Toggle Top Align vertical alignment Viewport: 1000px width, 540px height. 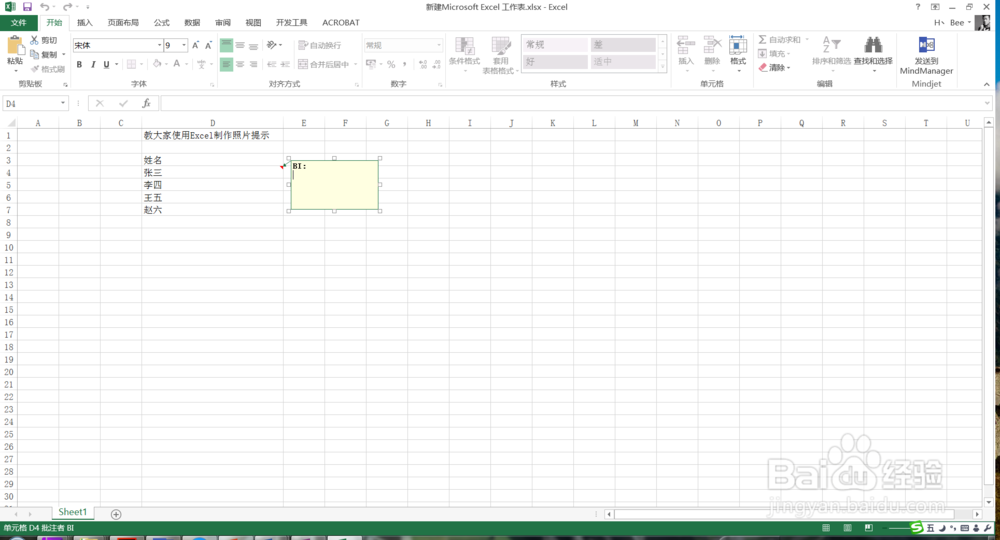tap(226, 45)
